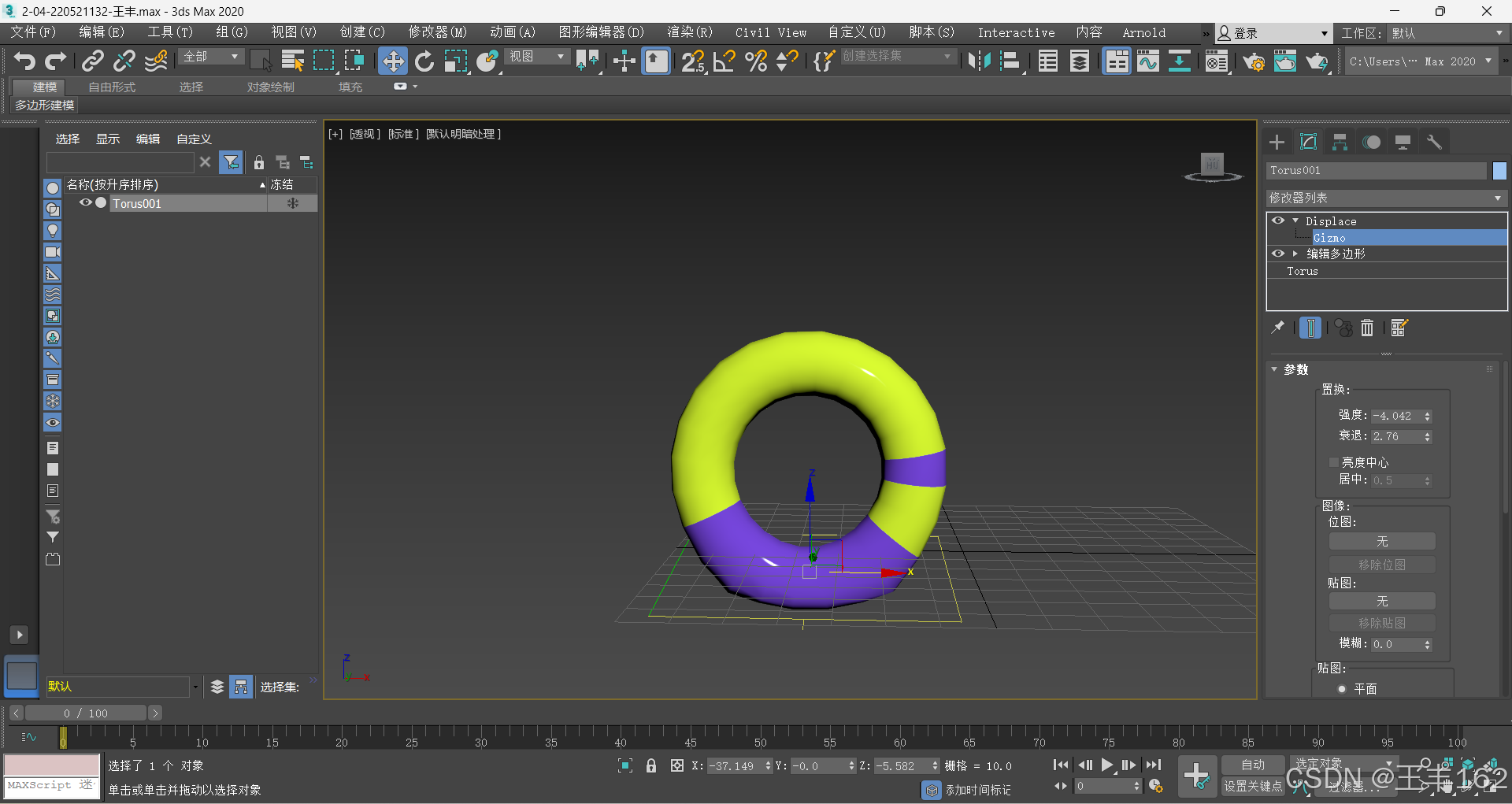Viewport: 1512px width, 804px height.
Task: Click 位图 无 button
Action: [x=1382, y=542]
